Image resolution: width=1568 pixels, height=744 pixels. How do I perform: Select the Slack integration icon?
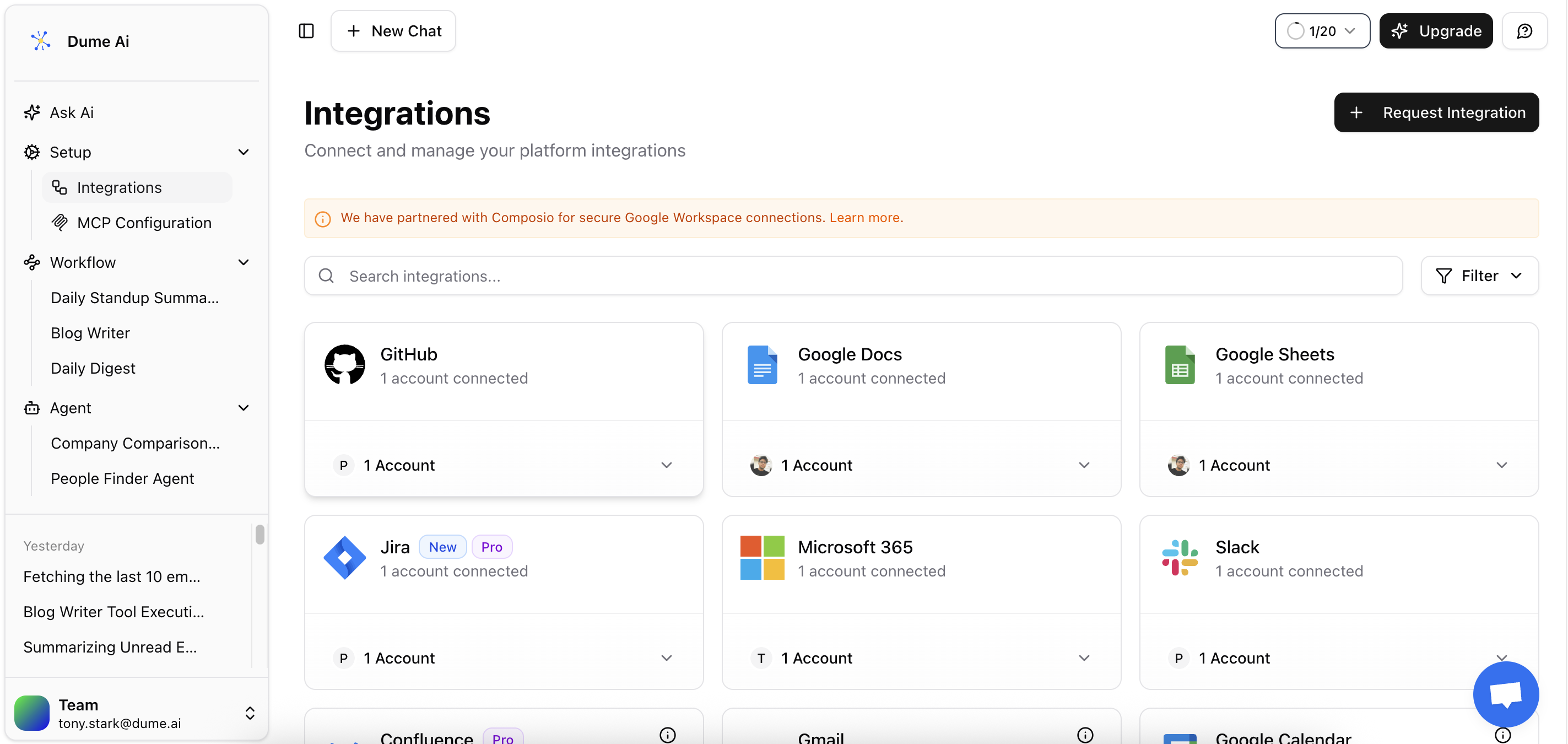click(x=1179, y=557)
